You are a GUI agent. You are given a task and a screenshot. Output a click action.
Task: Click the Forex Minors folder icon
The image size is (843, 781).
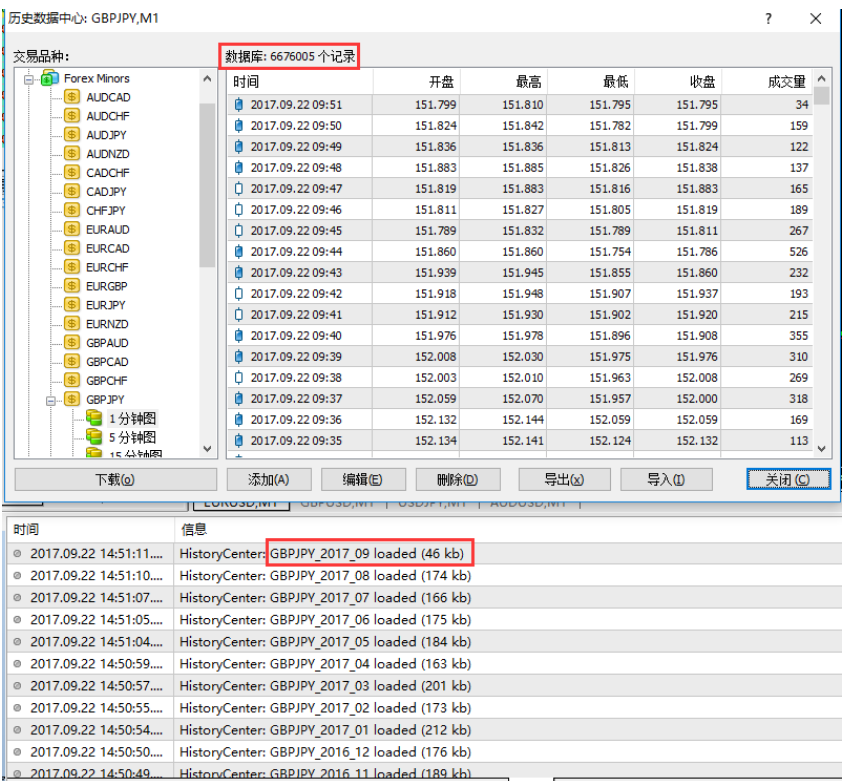tap(49, 78)
